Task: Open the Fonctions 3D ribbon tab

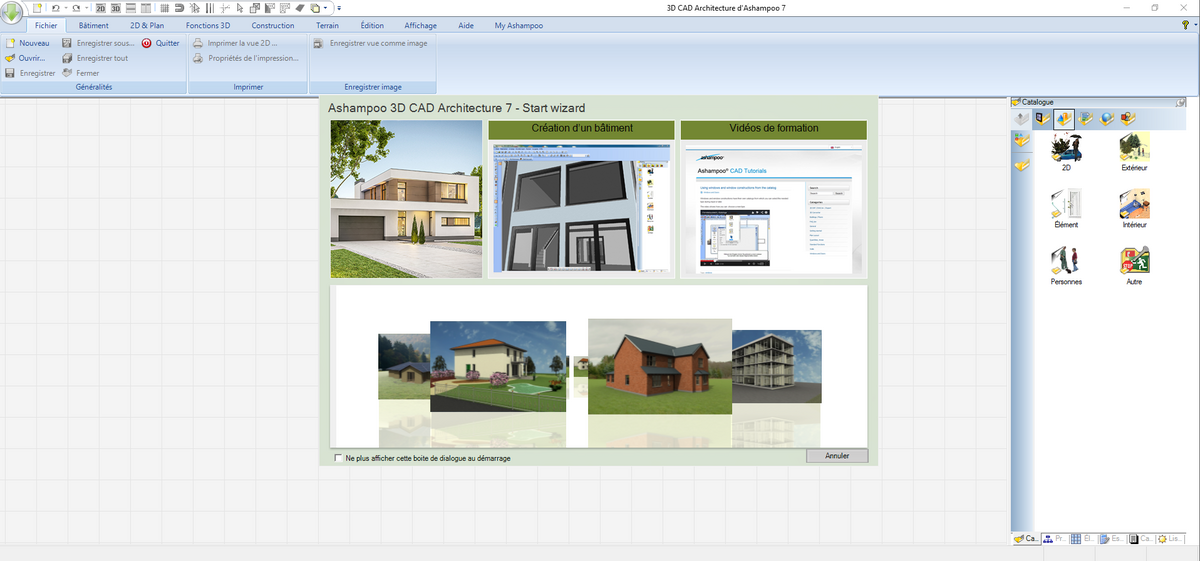Action: click(208, 25)
